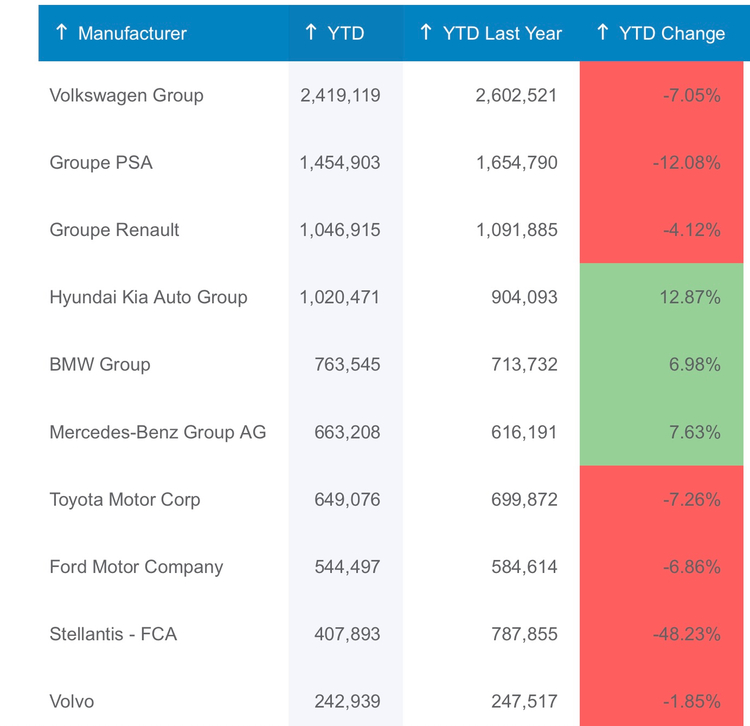This screenshot has width=750, height=726.
Task: Click YTD value 1,046,915
Action: [x=340, y=230]
